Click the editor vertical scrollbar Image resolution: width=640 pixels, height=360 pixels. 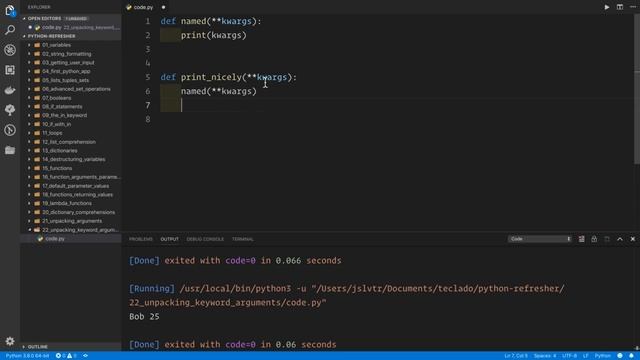click(637, 90)
